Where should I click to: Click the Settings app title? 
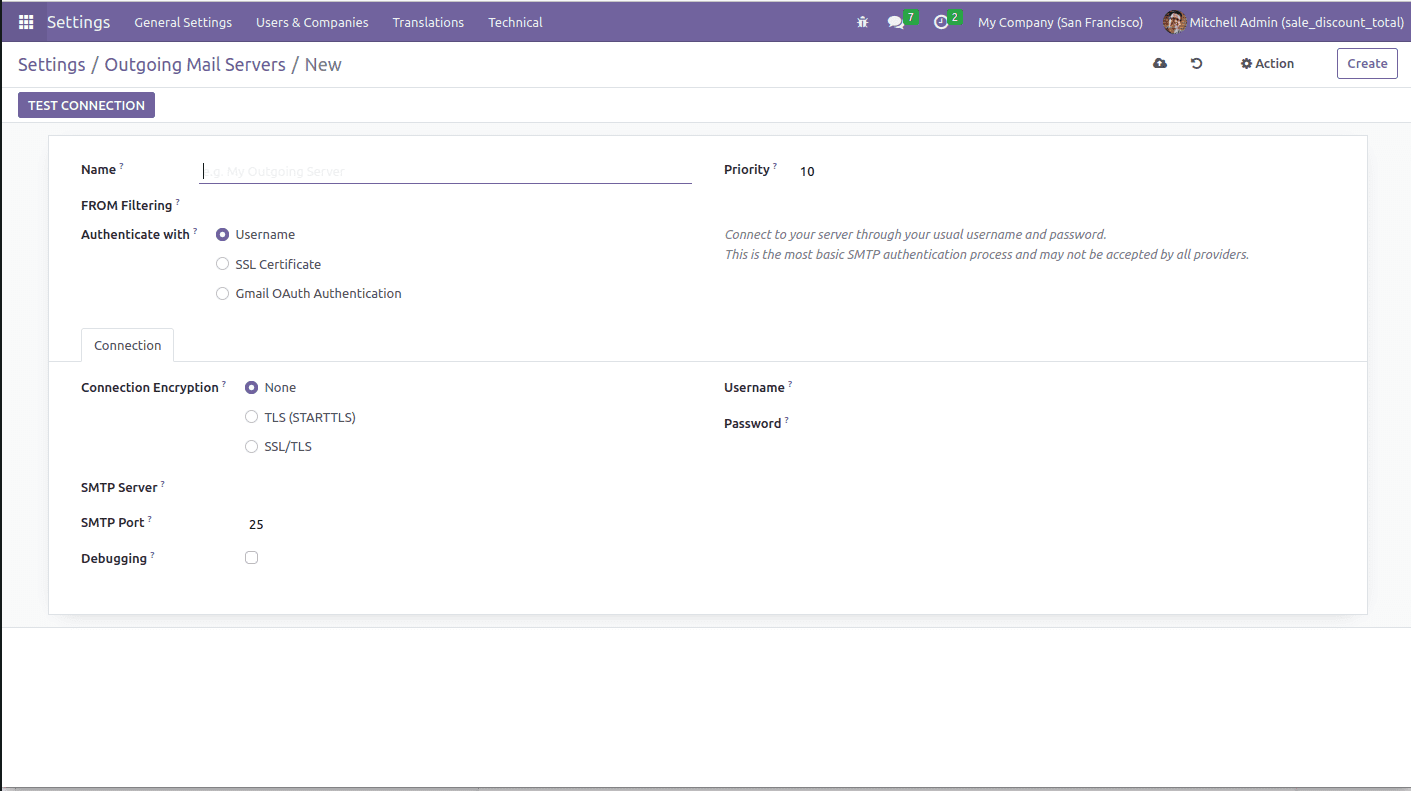pyautogui.click(x=78, y=22)
